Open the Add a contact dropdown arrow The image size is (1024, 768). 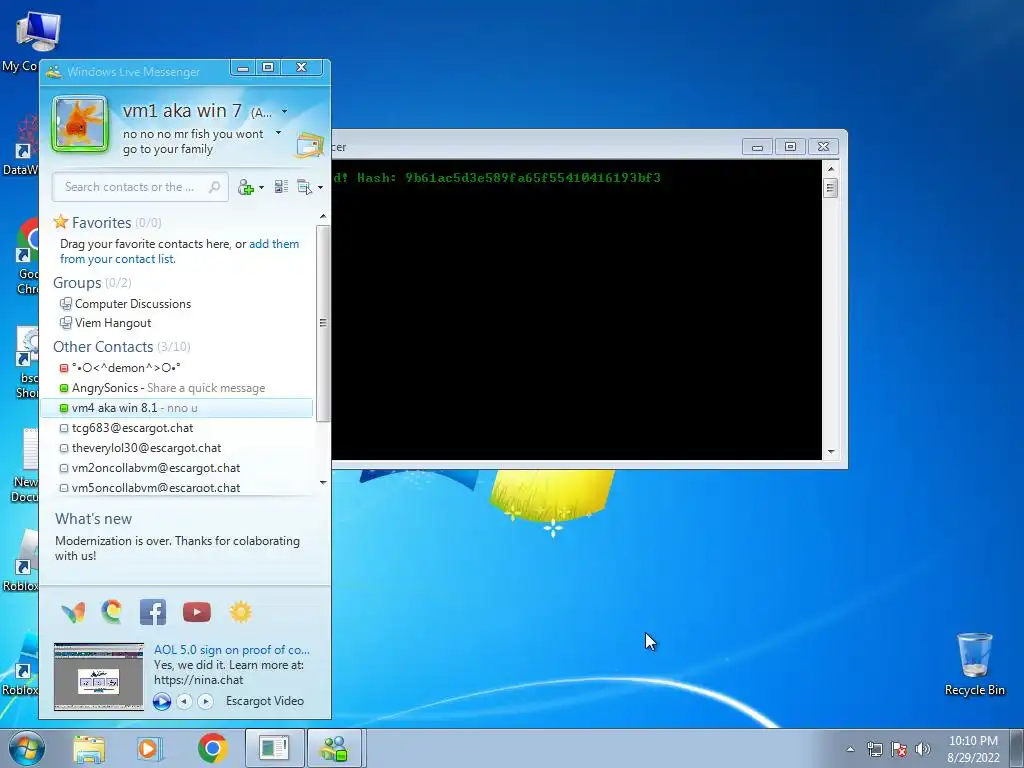(x=262, y=187)
